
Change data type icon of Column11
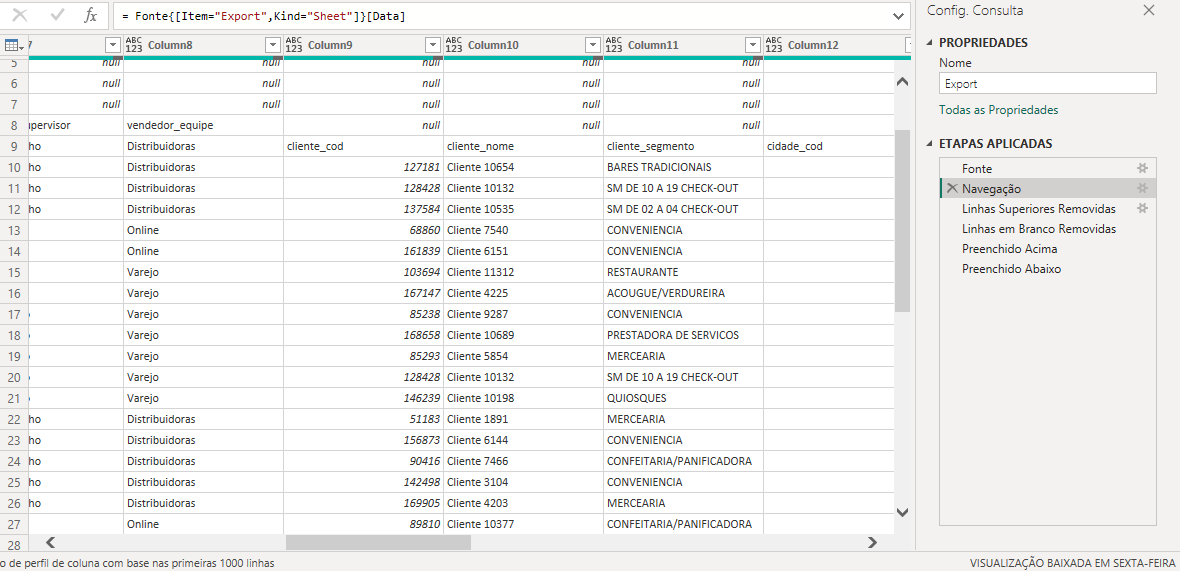pyautogui.click(x=614, y=45)
